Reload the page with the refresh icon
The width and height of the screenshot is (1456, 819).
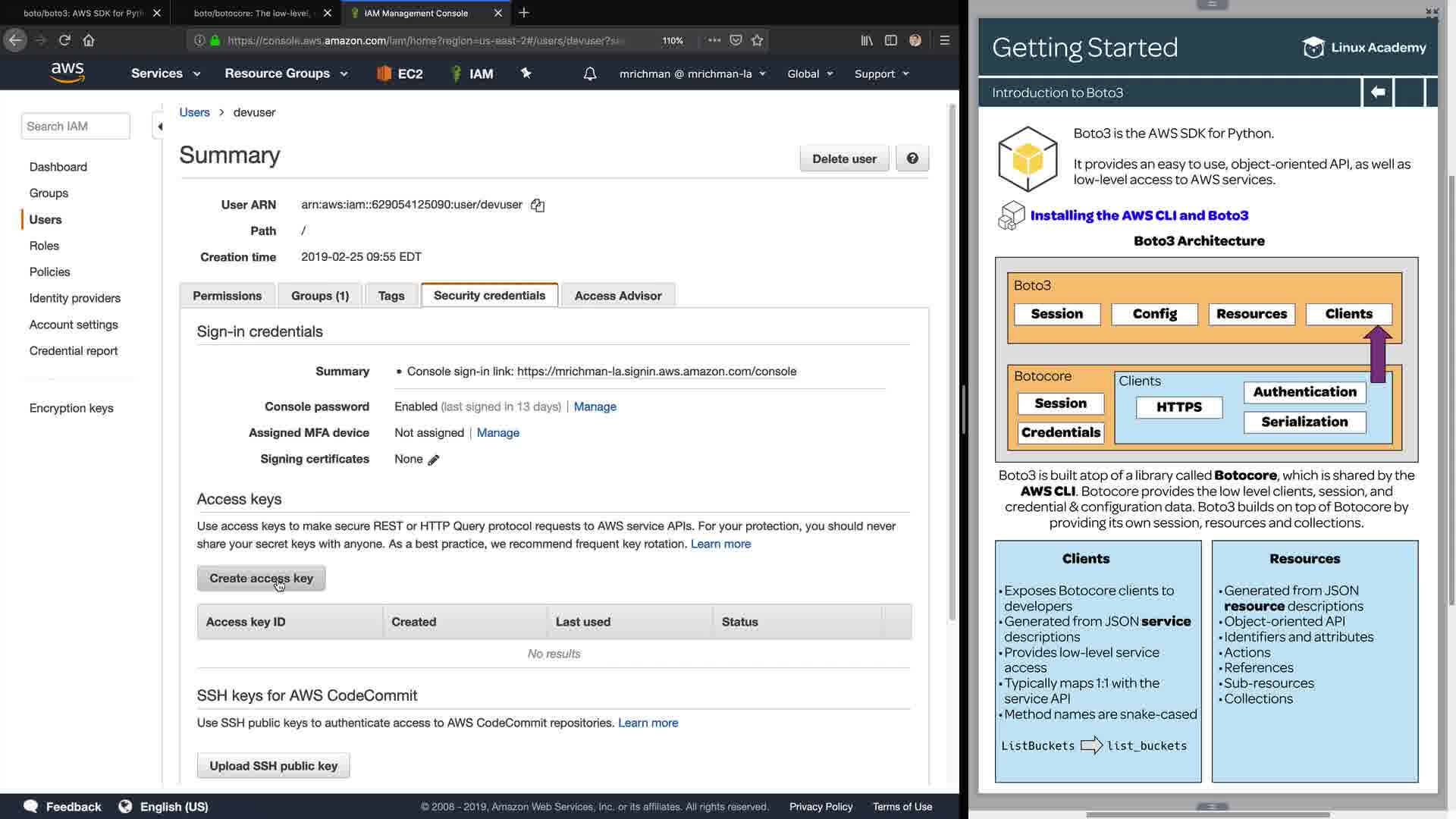click(64, 40)
